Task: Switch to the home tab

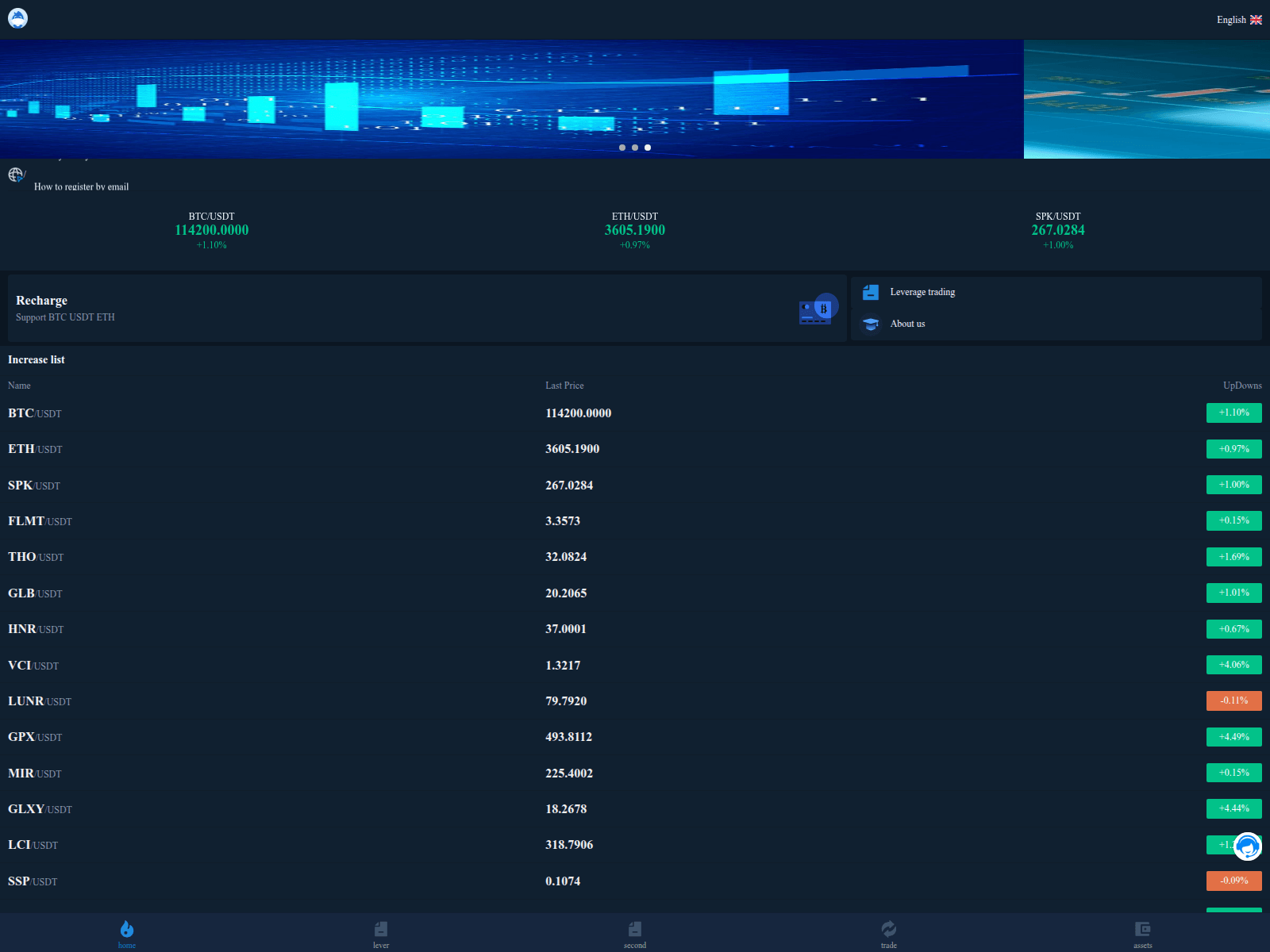Action: point(126,935)
